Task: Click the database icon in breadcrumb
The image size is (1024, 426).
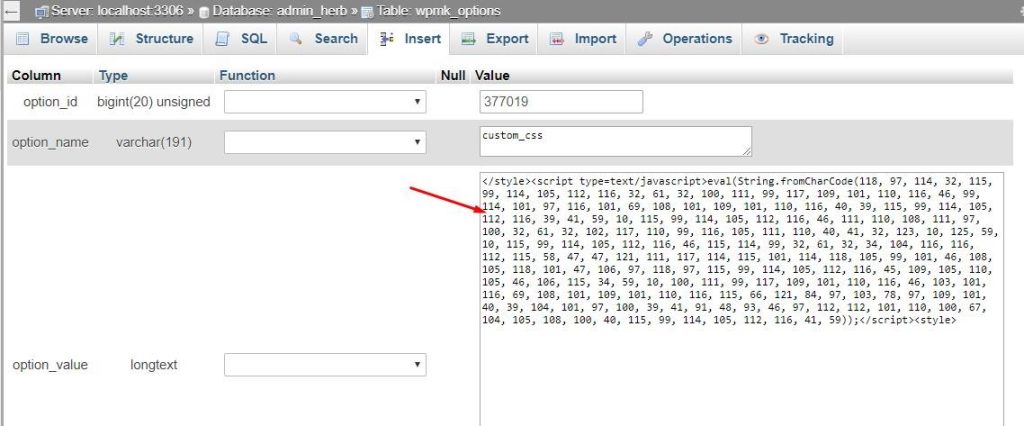Action: tap(204, 12)
